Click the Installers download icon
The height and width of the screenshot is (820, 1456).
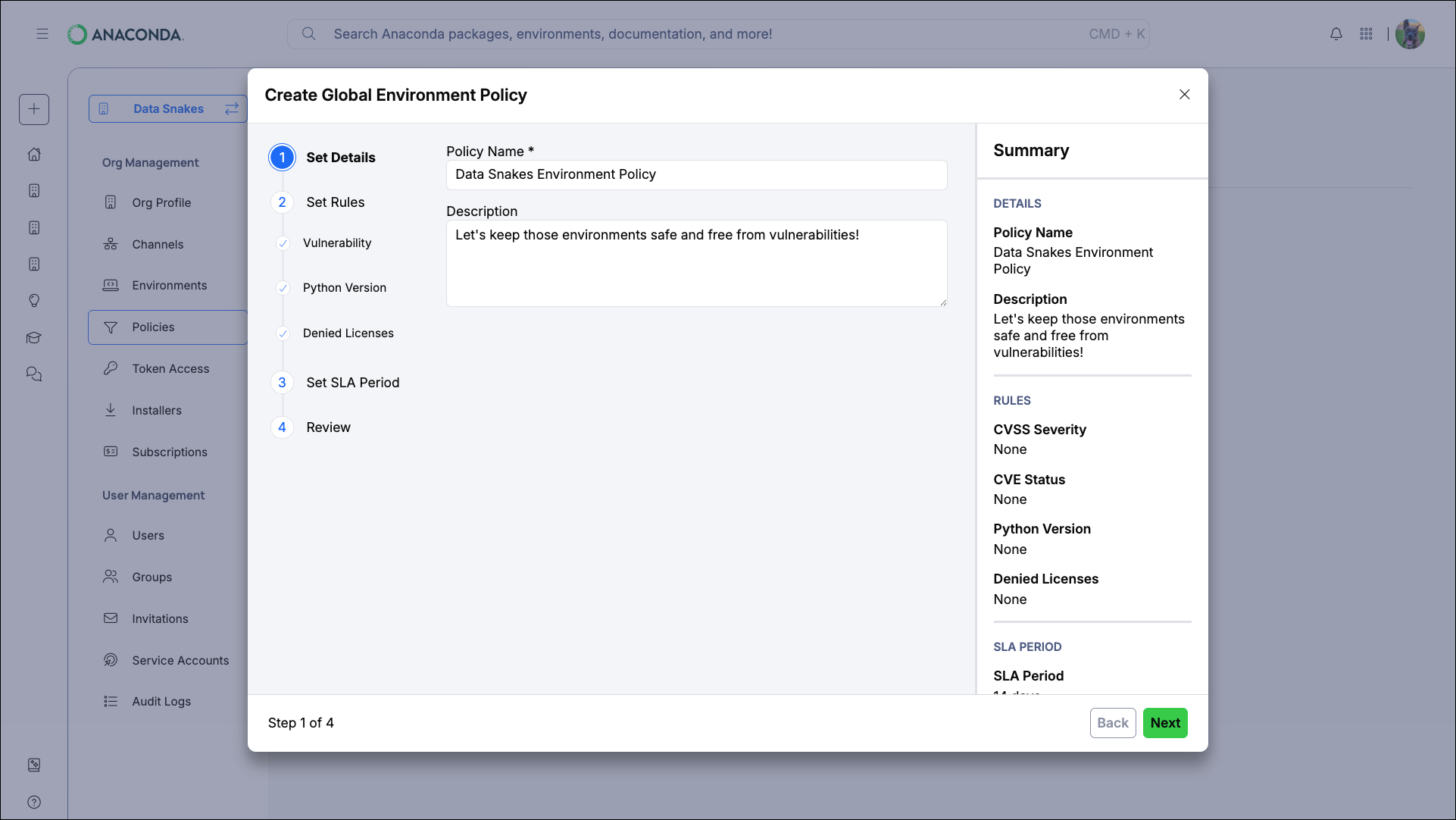coord(111,410)
